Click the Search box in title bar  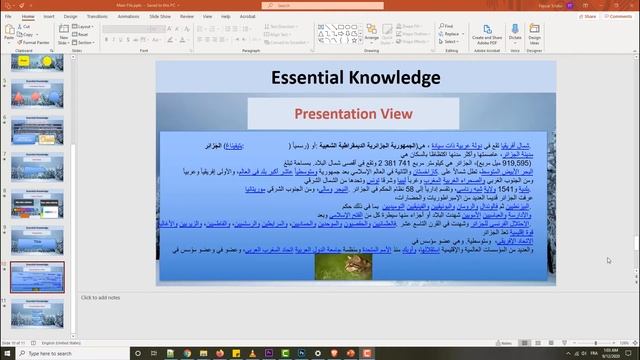tap(322, 5)
